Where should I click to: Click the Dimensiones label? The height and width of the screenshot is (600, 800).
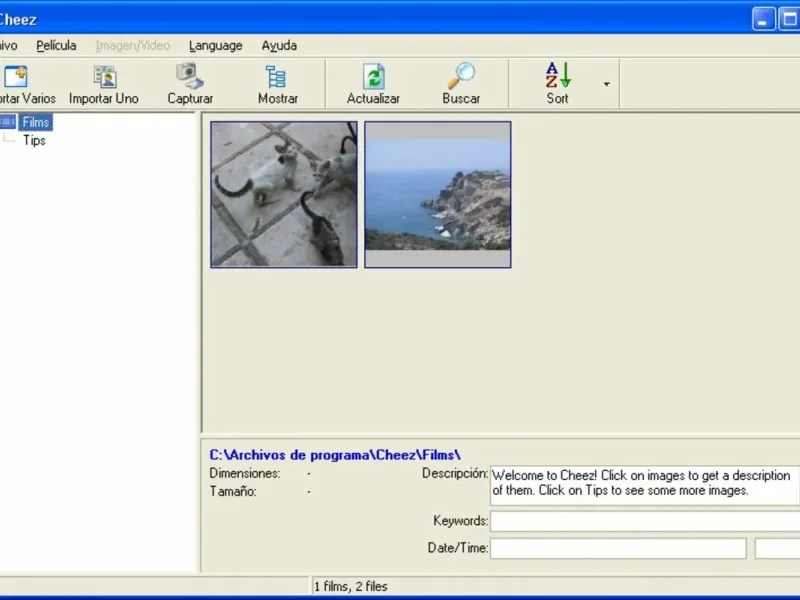tap(245, 473)
